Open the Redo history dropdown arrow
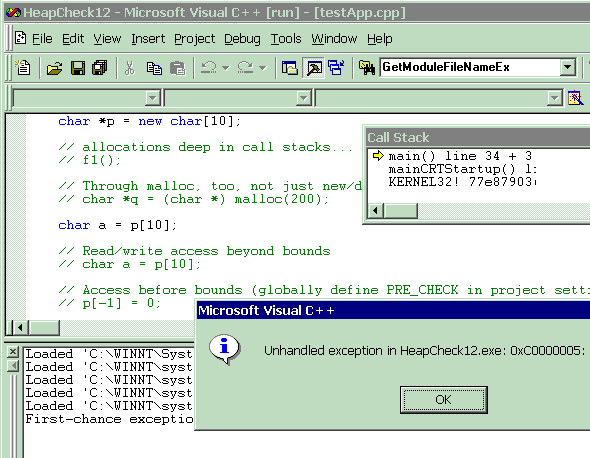The height and width of the screenshot is (458, 590). [263, 68]
